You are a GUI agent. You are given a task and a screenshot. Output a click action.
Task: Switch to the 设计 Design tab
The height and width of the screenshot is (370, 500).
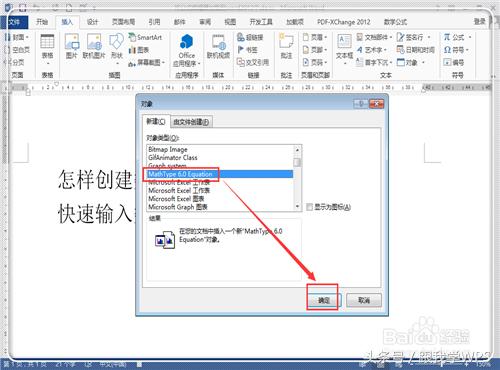[x=92, y=22]
